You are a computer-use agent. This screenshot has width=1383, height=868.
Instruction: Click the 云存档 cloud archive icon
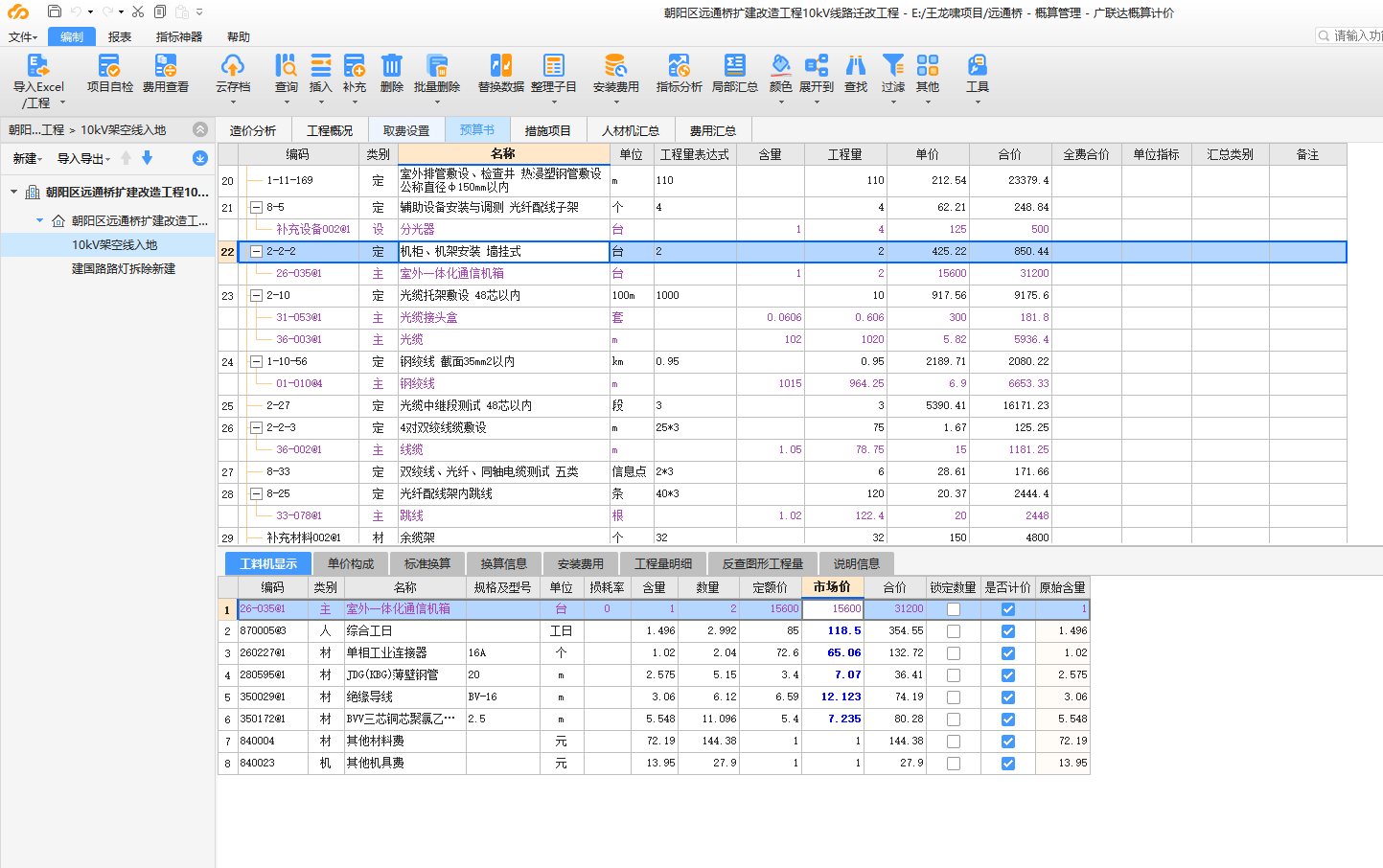pyautogui.click(x=232, y=67)
